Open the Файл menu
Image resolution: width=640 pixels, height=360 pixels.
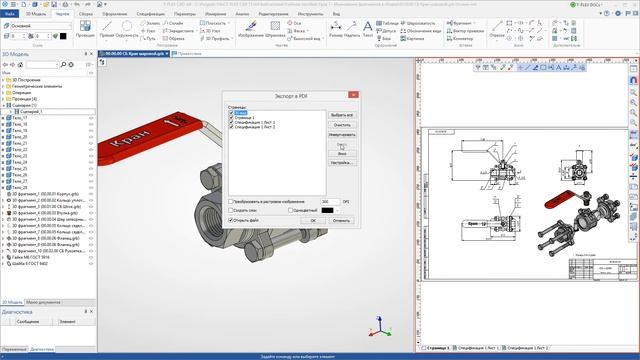(x=10, y=14)
